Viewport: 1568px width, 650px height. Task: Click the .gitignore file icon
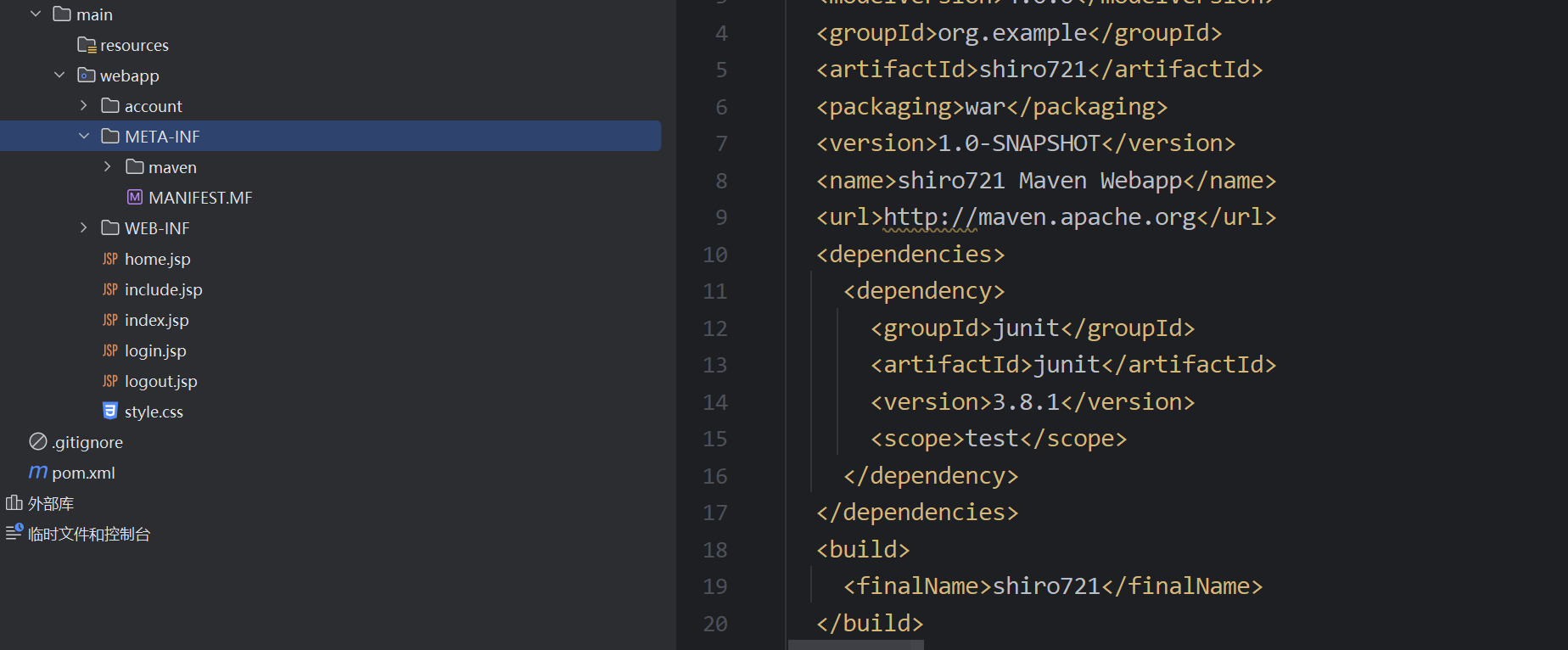tap(38, 442)
